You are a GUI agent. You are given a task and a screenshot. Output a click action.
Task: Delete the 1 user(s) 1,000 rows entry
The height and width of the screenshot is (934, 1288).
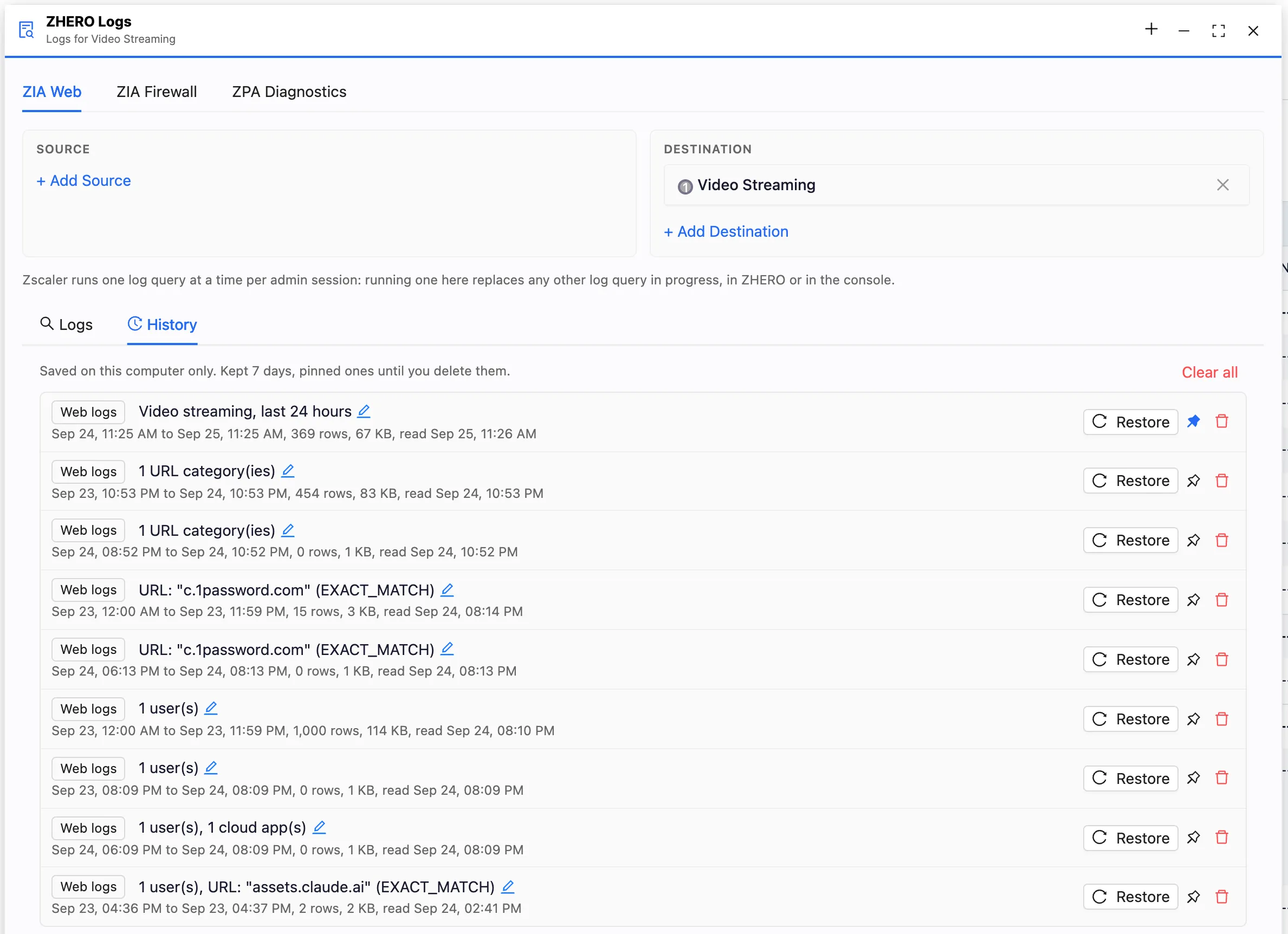click(x=1221, y=719)
